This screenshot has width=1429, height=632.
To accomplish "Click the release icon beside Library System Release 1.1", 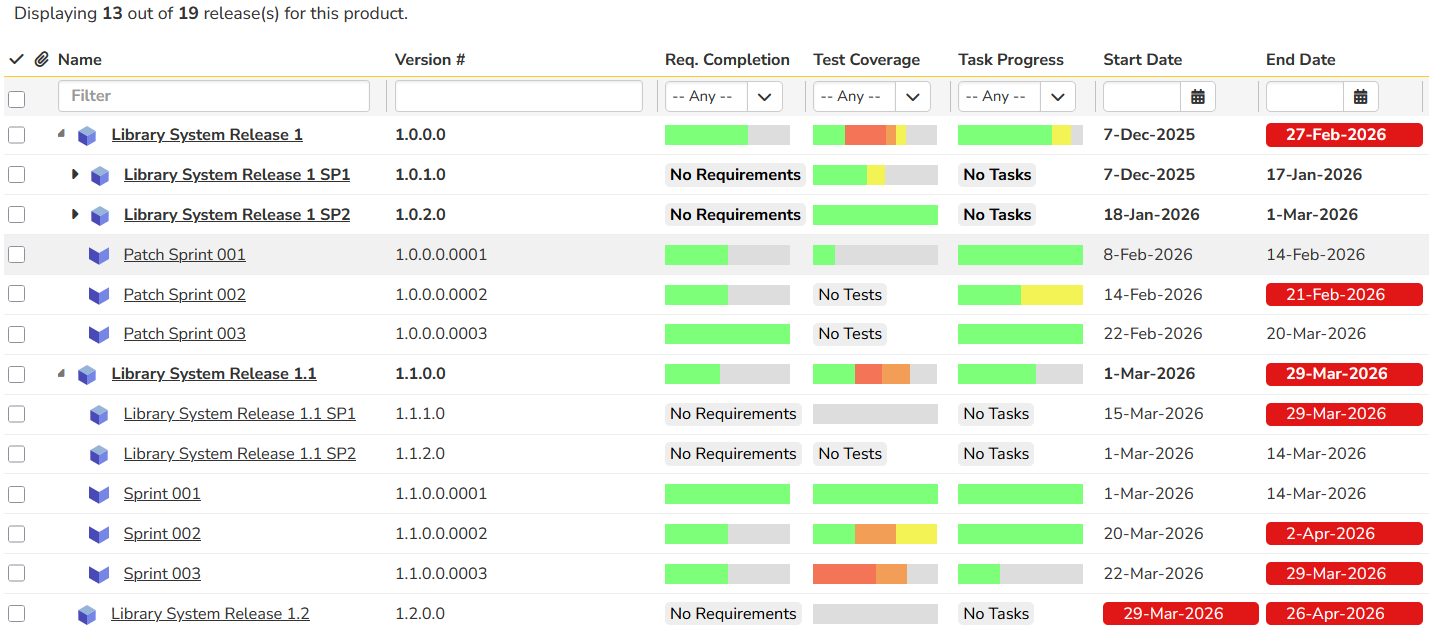I will point(87,374).
